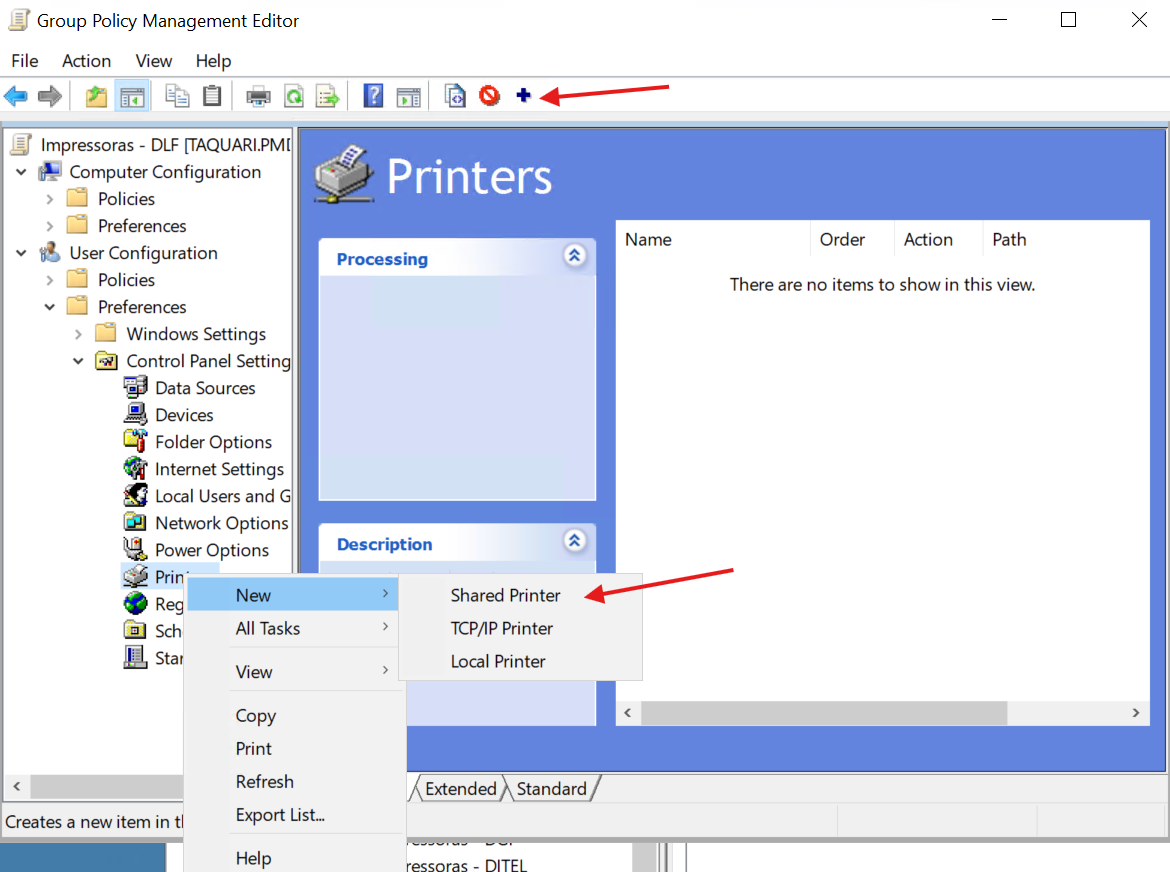This screenshot has height=872, width=1170.
Task: Toggle the Show/Hide Console Tree button
Action: (x=132, y=96)
